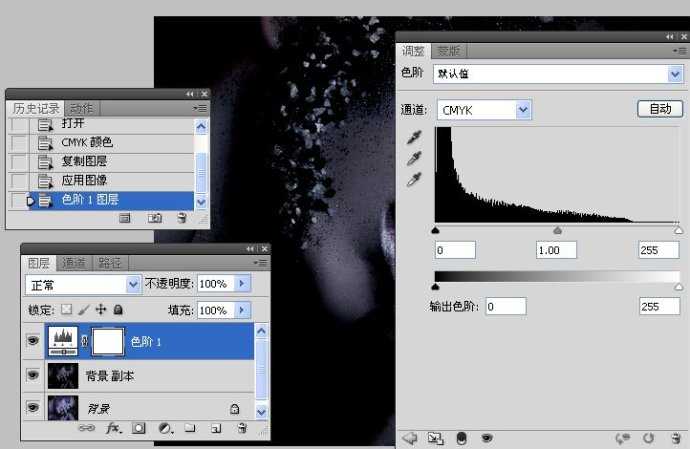Image resolution: width=690 pixels, height=449 pixels.
Task: Select the 打开 history state
Action: (111, 125)
